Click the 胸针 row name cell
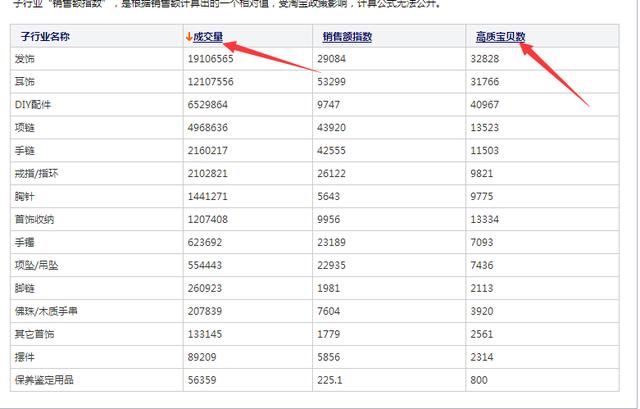 pyautogui.click(x=25, y=195)
